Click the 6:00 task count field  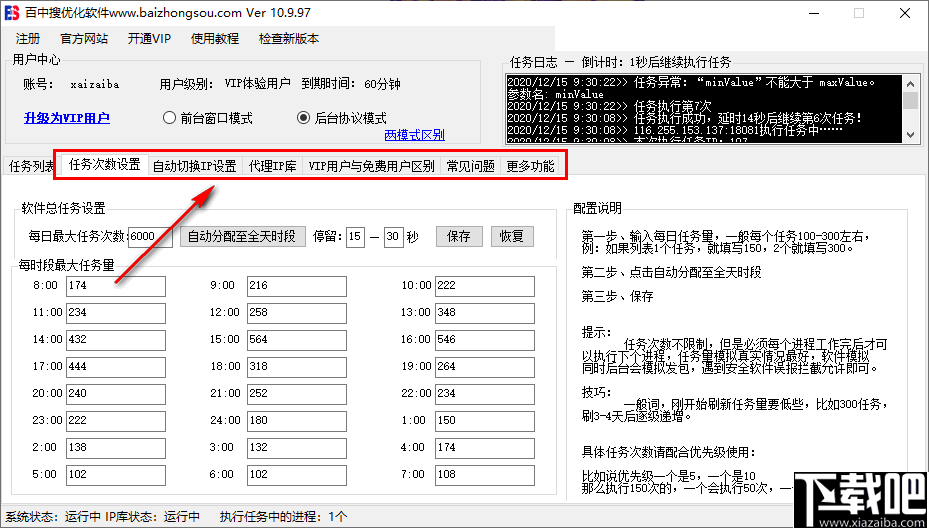click(x=297, y=475)
